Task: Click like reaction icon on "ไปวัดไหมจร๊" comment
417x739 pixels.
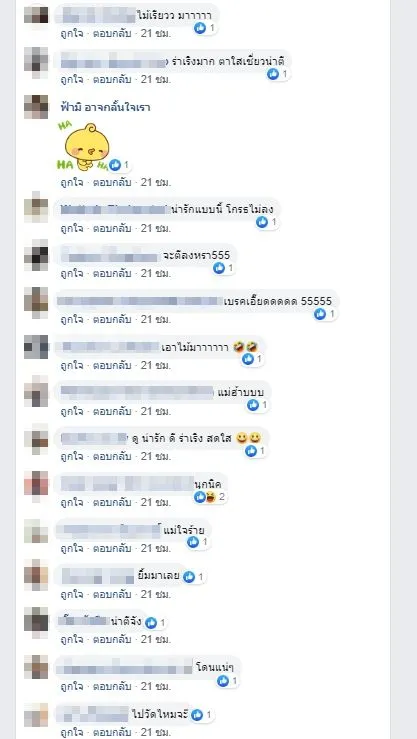Action: pyautogui.click(x=197, y=715)
